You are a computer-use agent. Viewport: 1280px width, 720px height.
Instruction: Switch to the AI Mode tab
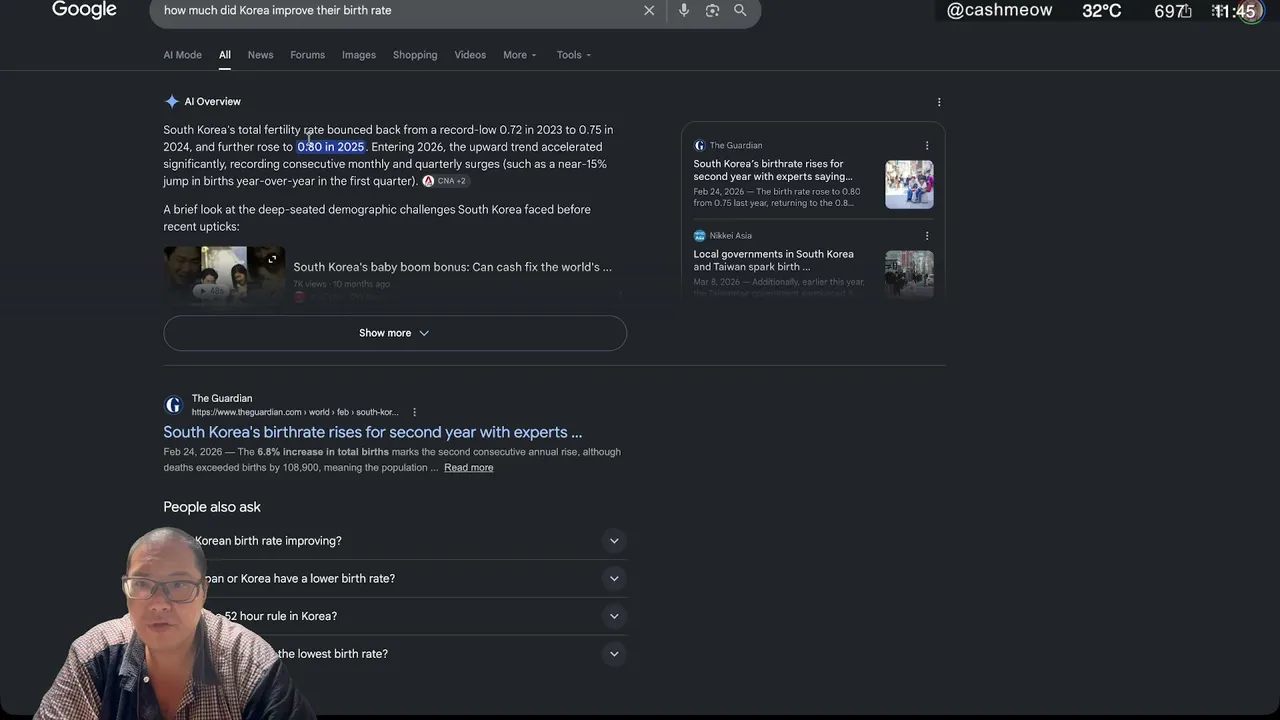point(182,55)
